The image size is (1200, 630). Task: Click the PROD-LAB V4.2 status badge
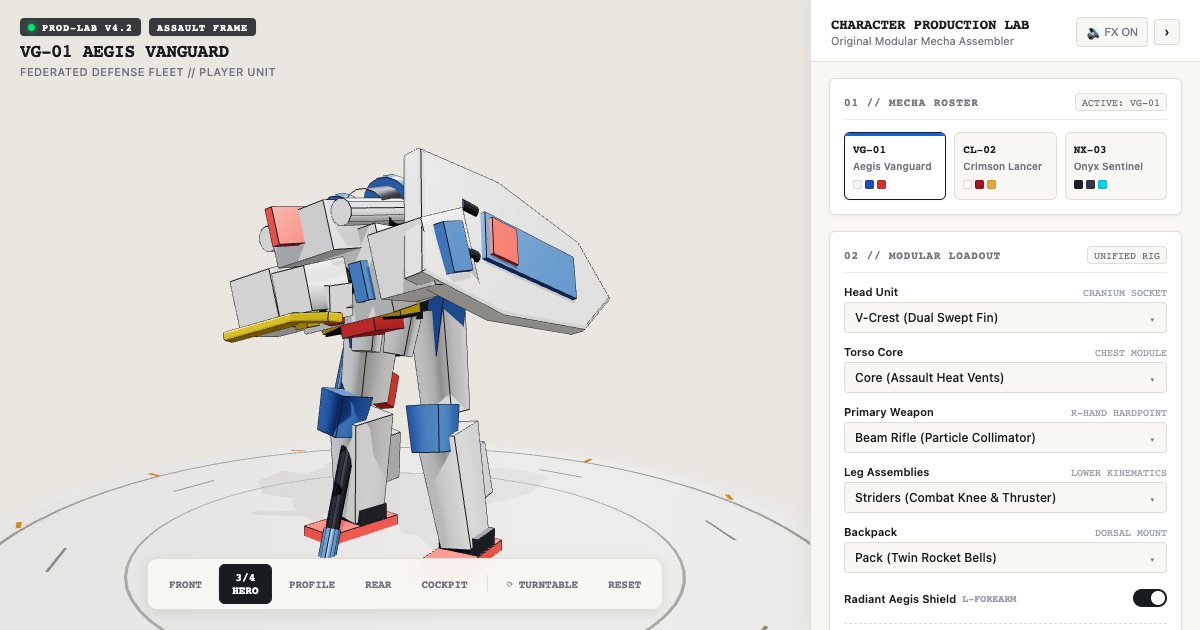coord(81,28)
